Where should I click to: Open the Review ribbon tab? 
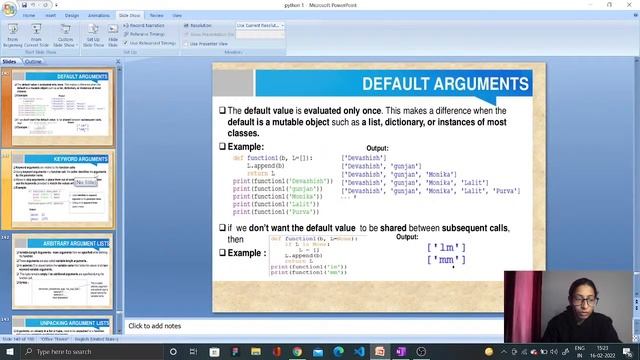pos(156,16)
